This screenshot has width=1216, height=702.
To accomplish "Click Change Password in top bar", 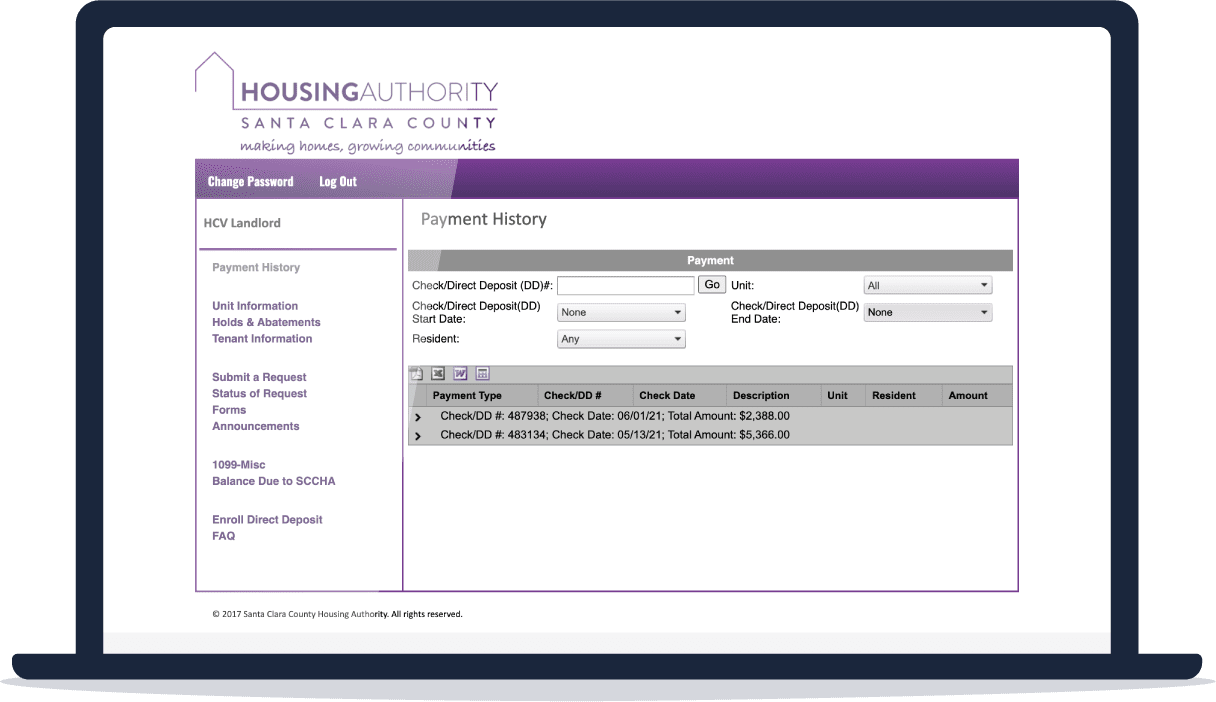I will (x=250, y=182).
